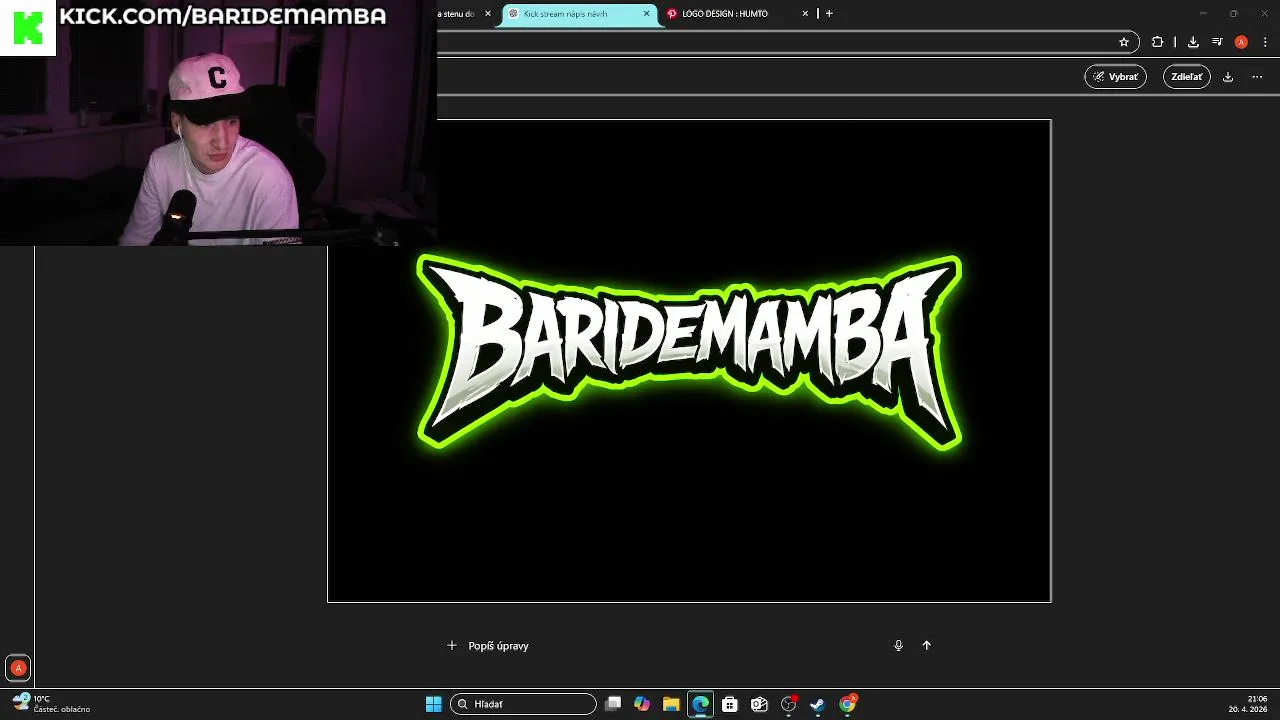Click the Zdieľať button
The height and width of the screenshot is (720, 1280).
(1186, 77)
